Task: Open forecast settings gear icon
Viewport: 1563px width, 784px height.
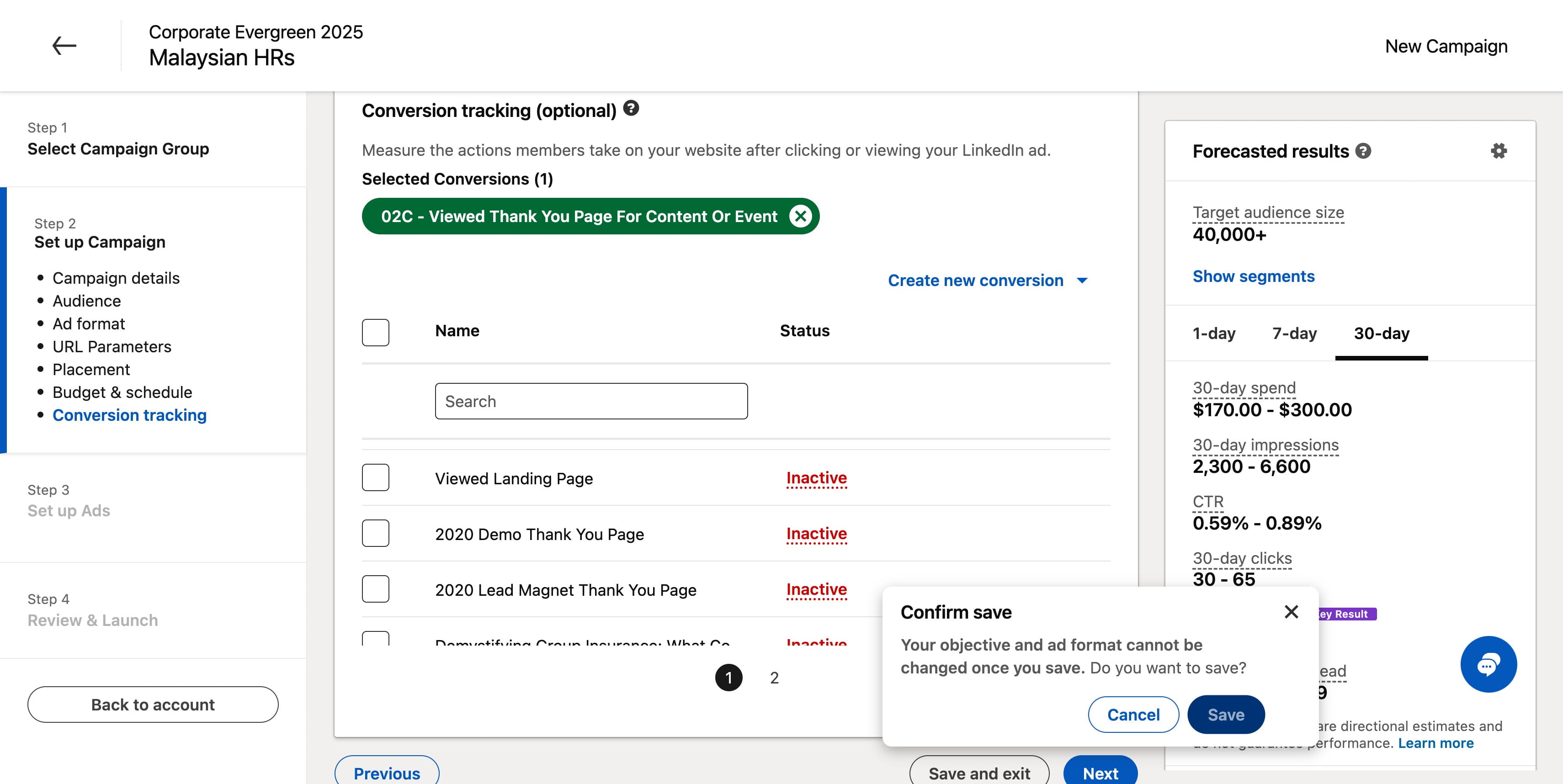Action: tap(1499, 151)
